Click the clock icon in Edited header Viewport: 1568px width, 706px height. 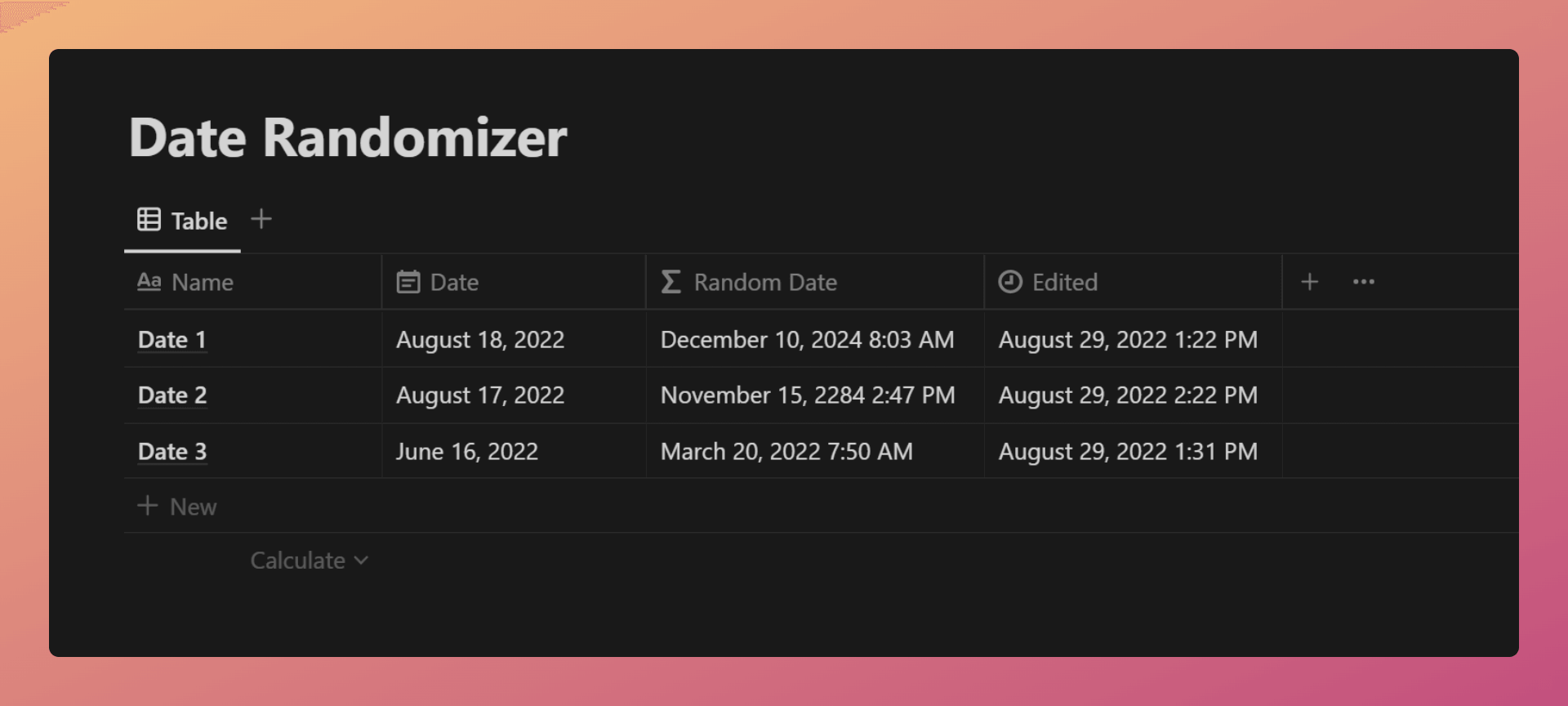coord(1010,282)
